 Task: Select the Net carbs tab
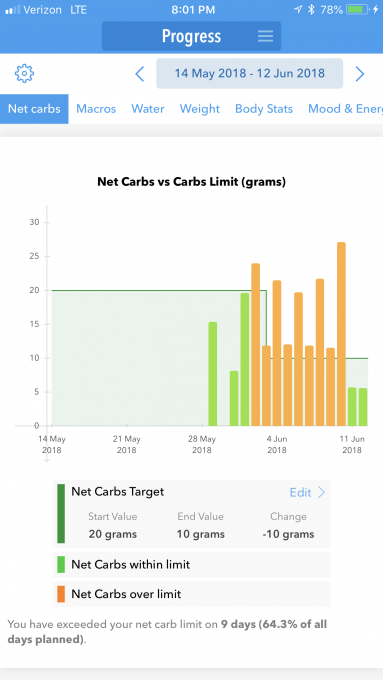pos(34,109)
